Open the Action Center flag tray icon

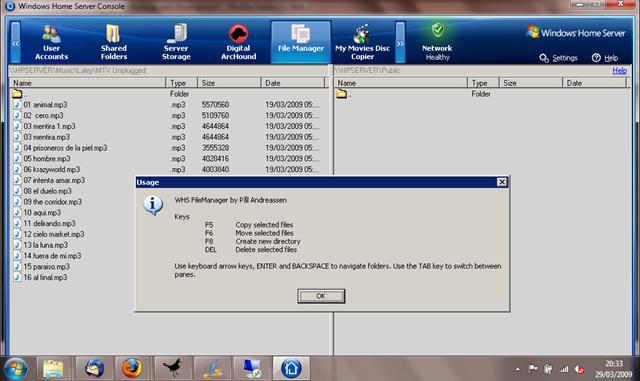[x=533, y=370]
